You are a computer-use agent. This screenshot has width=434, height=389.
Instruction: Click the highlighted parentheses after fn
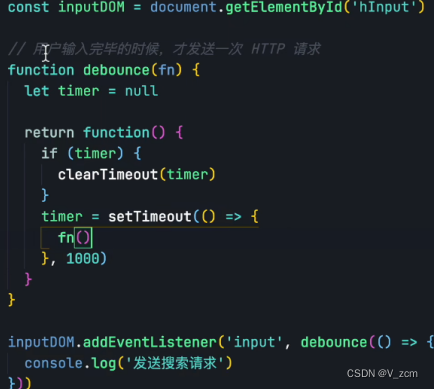tap(83, 238)
